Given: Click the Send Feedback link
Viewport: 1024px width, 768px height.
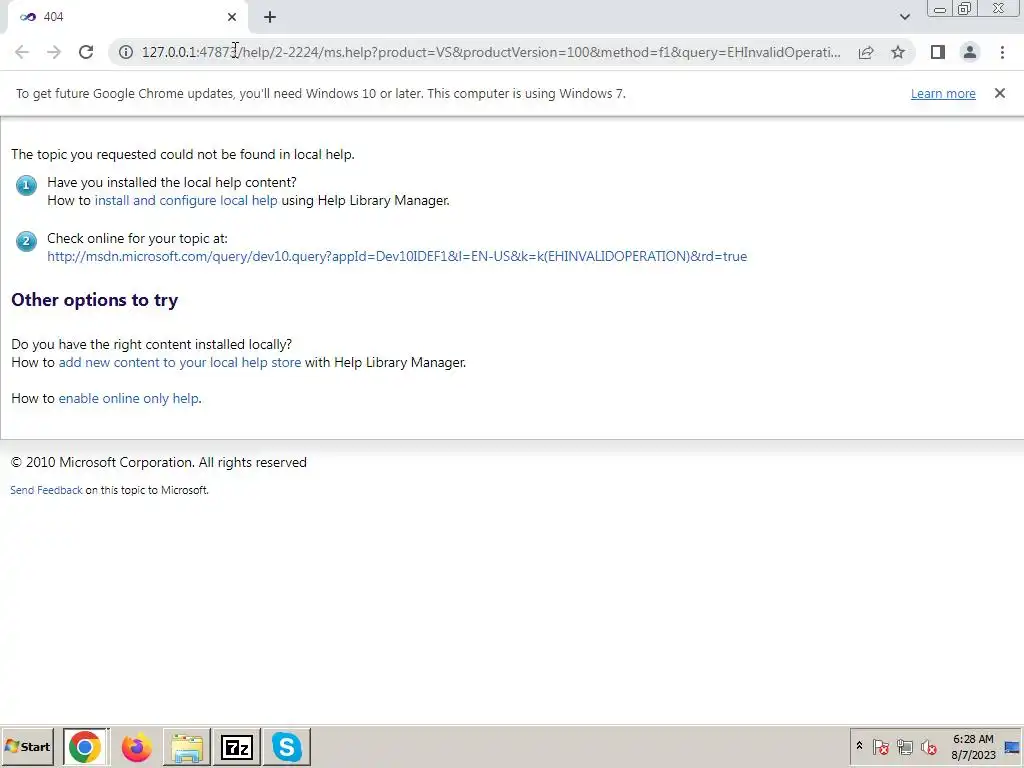Looking at the screenshot, I should point(46,490).
